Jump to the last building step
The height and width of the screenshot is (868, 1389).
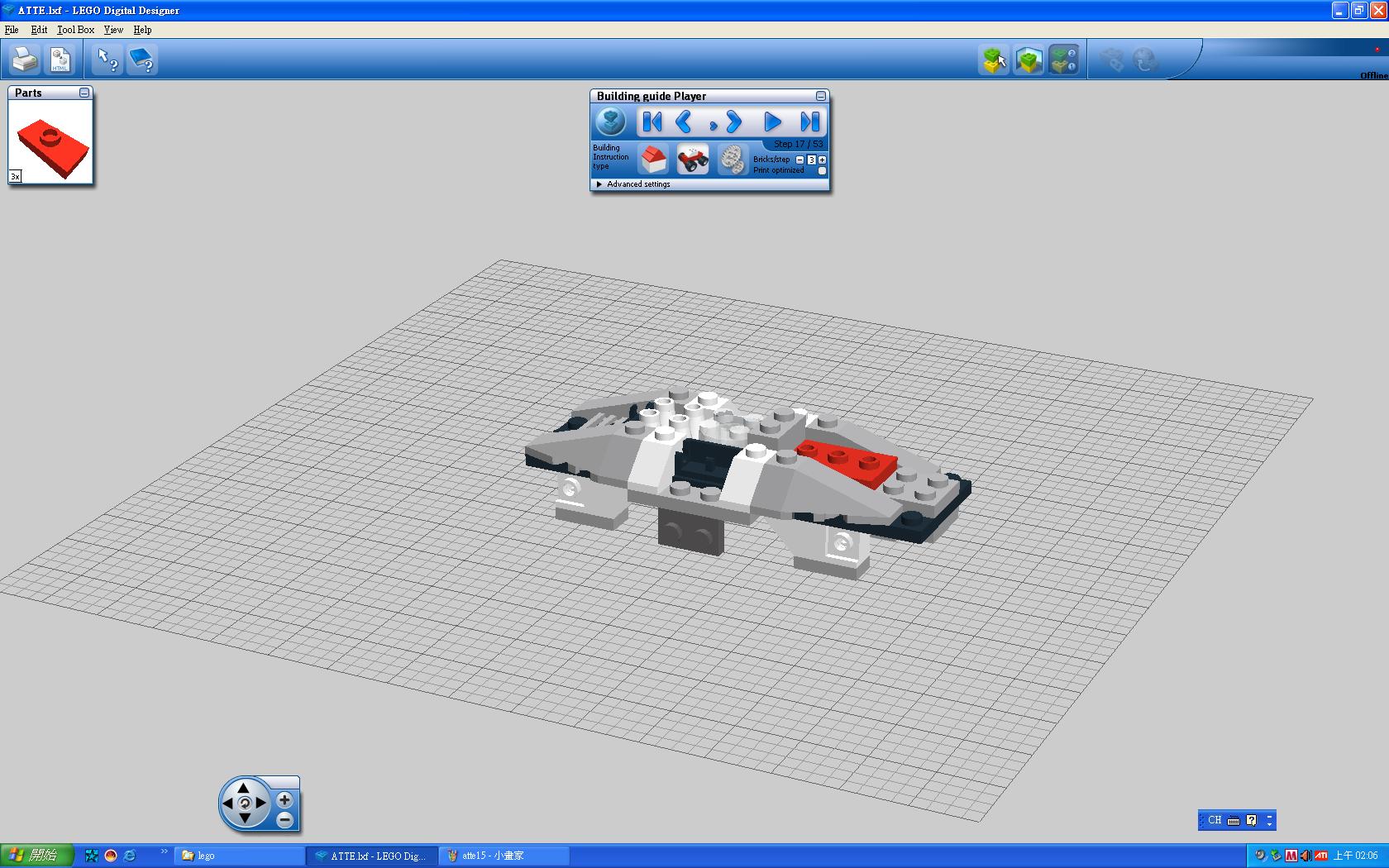[809, 122]
